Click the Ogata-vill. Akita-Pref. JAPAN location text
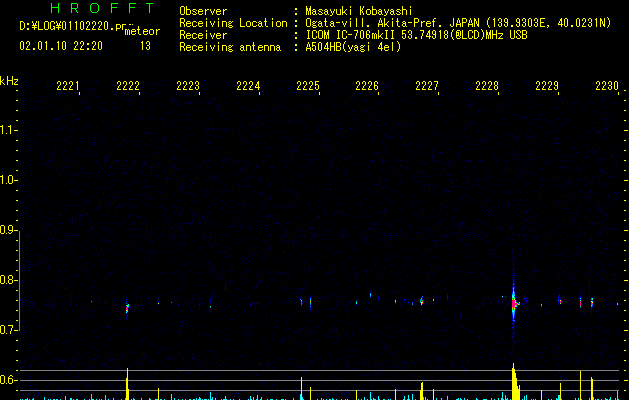Image resolution: width=629 pixels, height=400 pixels. 458,23
